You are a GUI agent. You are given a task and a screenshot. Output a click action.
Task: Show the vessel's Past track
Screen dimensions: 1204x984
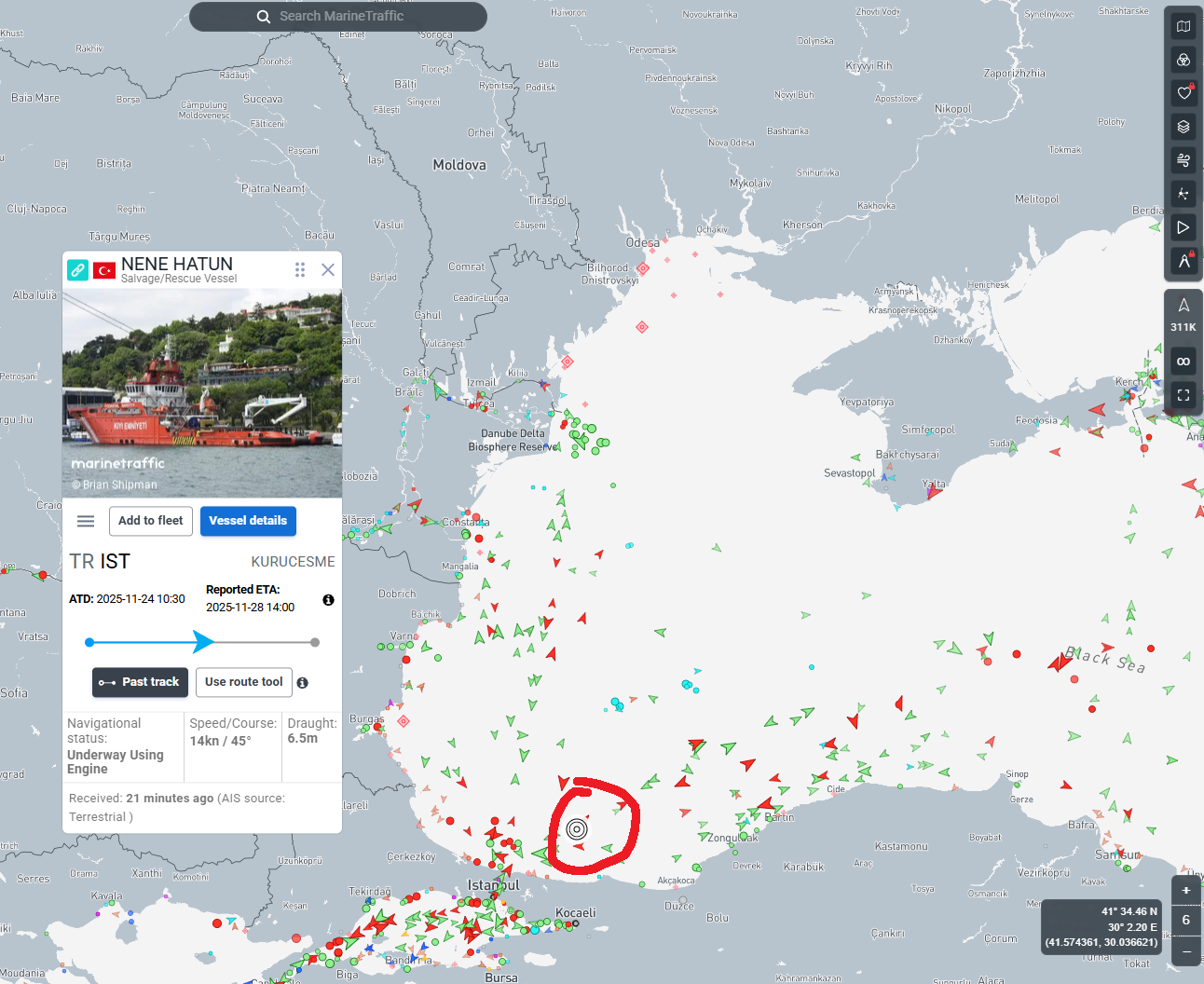pyautogui.click(x=141, y=682)
